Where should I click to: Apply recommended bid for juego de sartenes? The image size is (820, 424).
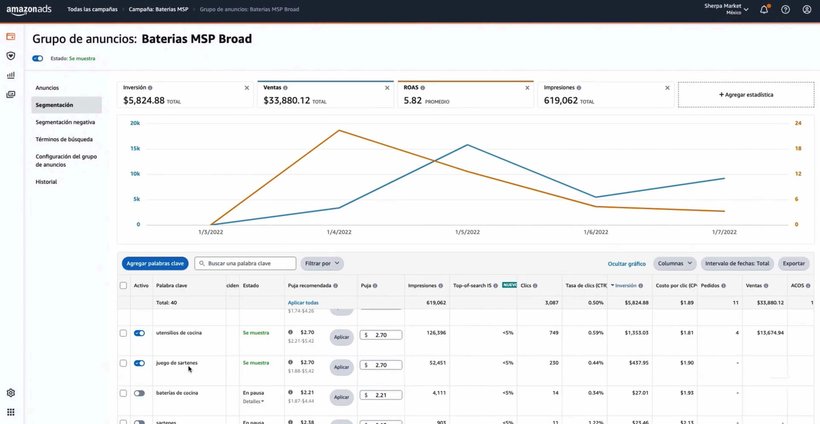(x=341, y=367)
